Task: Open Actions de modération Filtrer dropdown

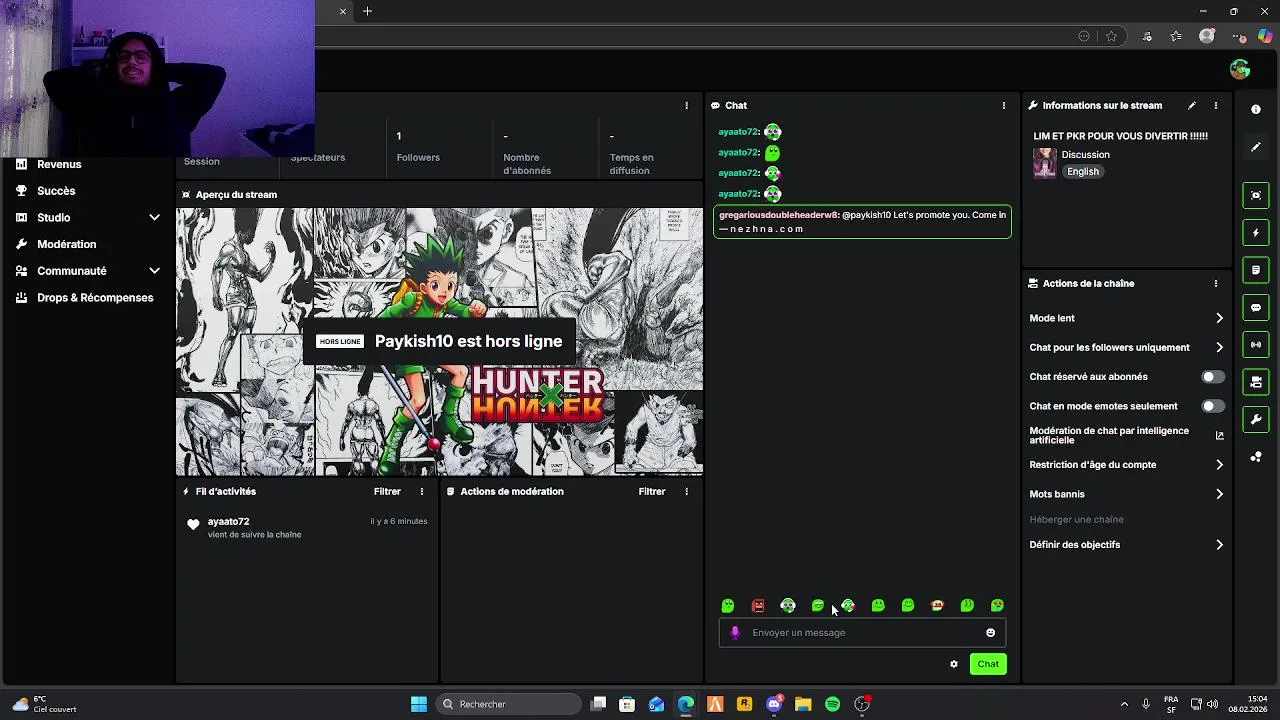Action: click(x=652, y=491)
